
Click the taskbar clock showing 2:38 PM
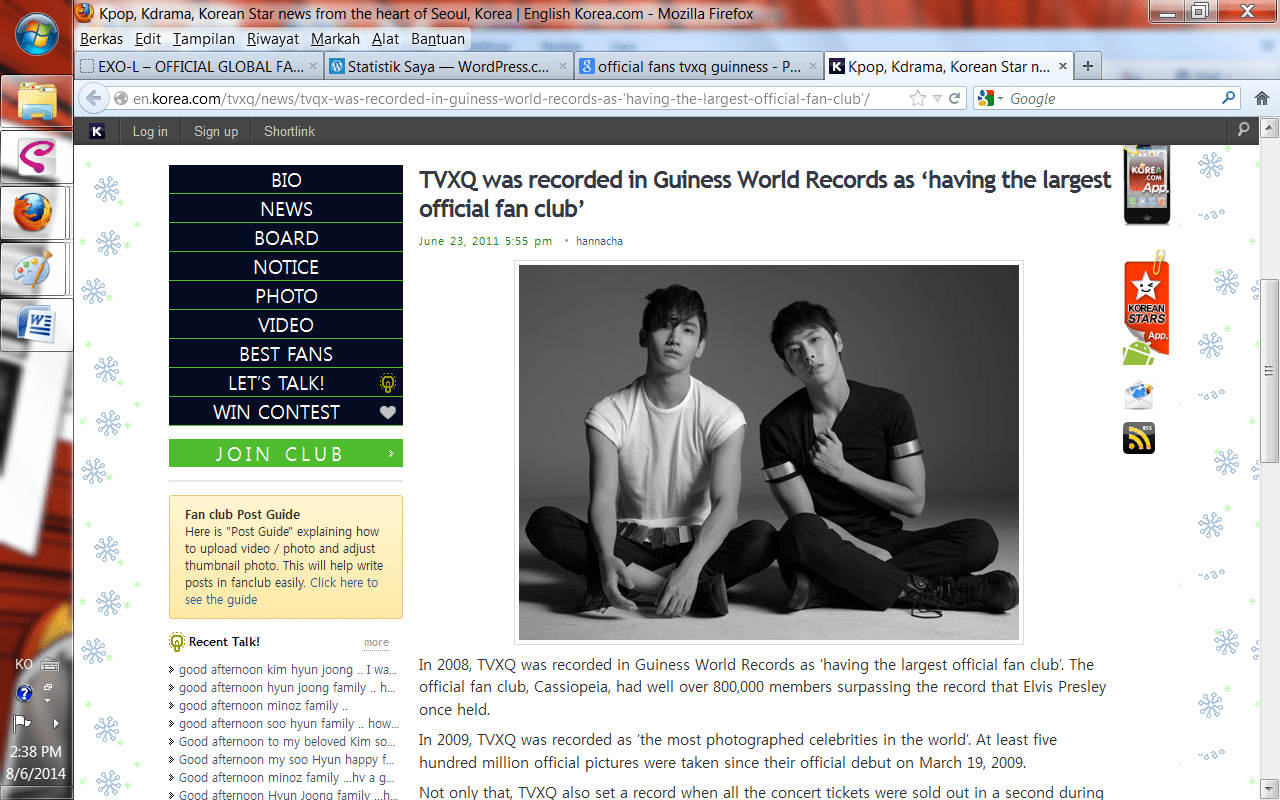36,752
